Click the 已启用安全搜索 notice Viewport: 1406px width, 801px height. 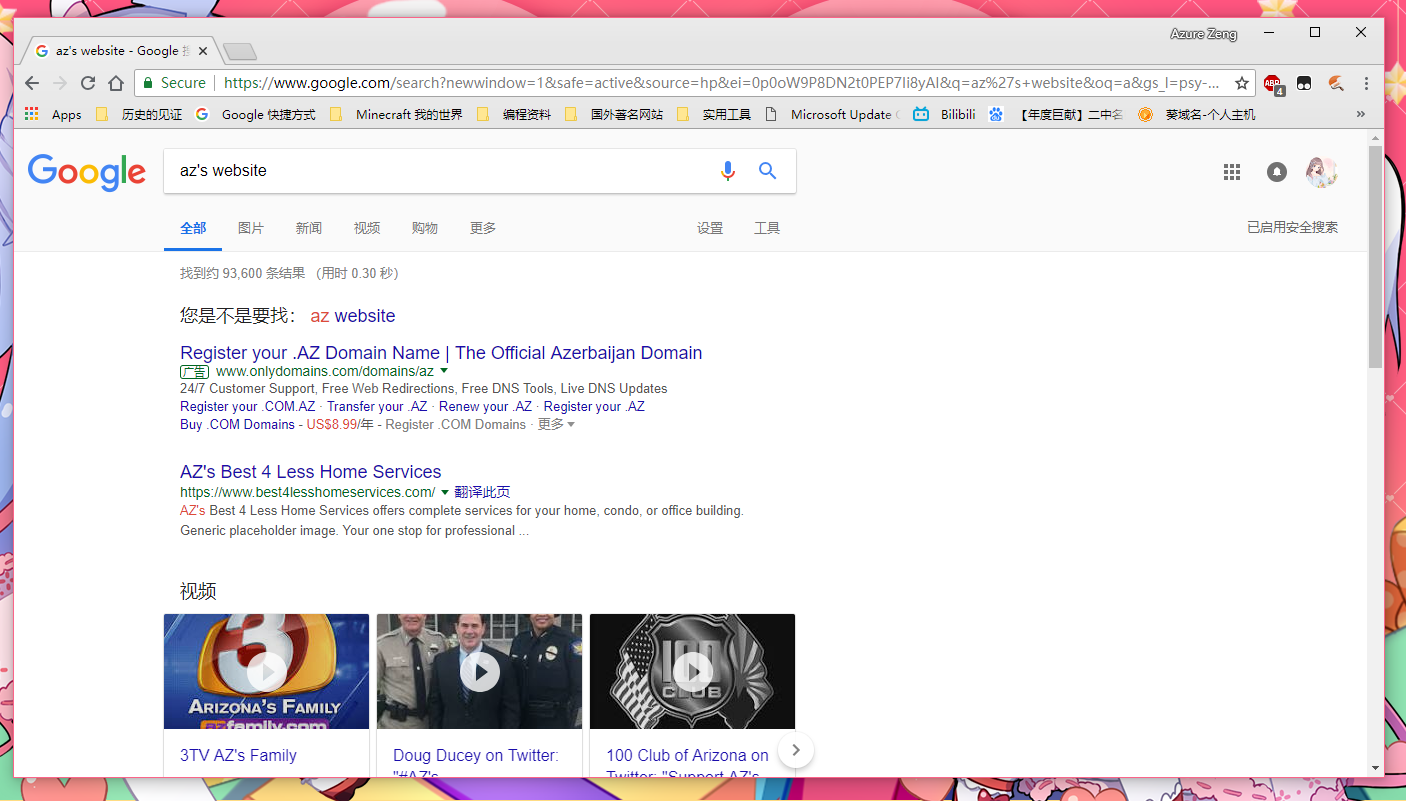click(1292, 227)
